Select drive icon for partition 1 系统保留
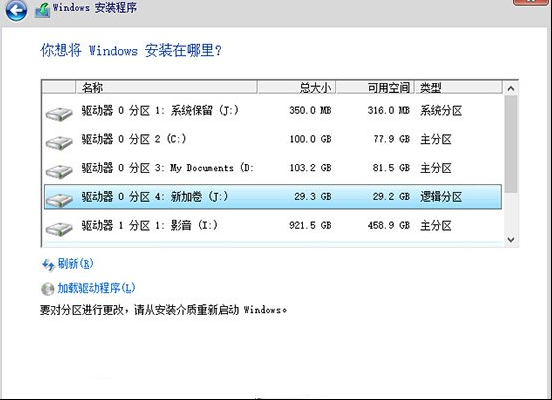This screenshot has height=400, width=552. (x=59, y=113)
